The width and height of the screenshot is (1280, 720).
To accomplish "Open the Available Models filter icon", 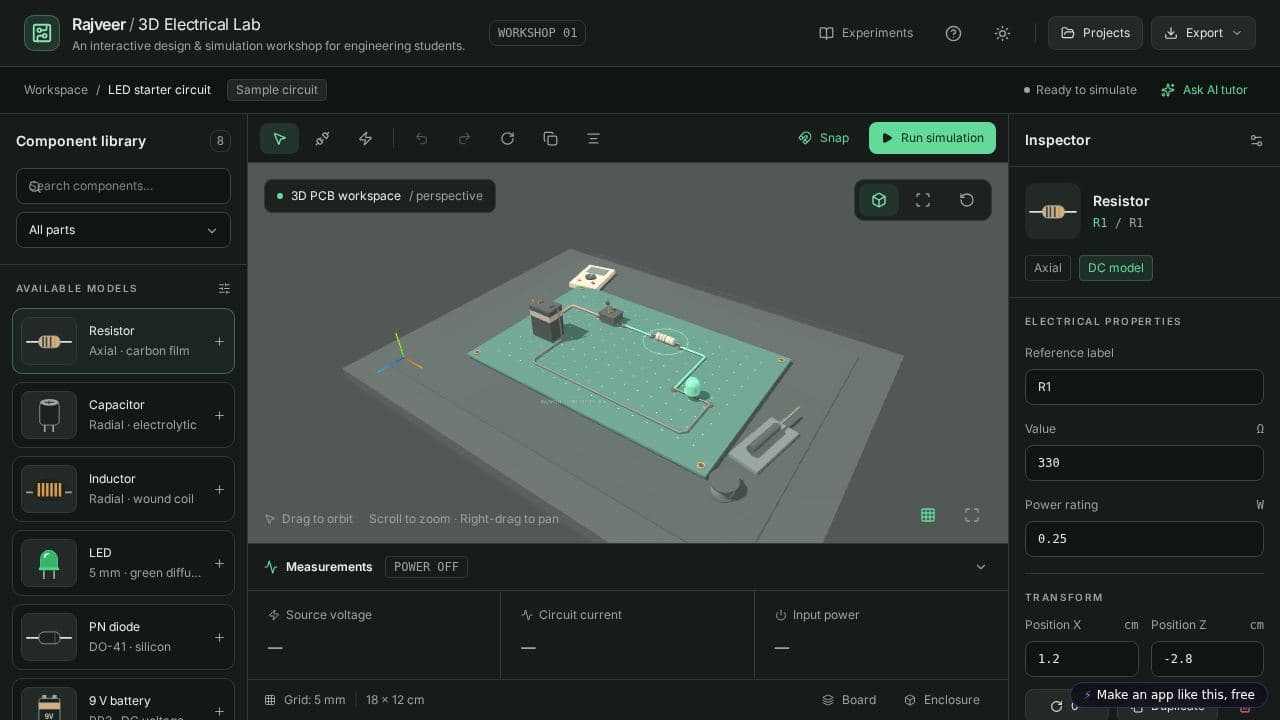I will pyautogui.click(x=224, y=288).
